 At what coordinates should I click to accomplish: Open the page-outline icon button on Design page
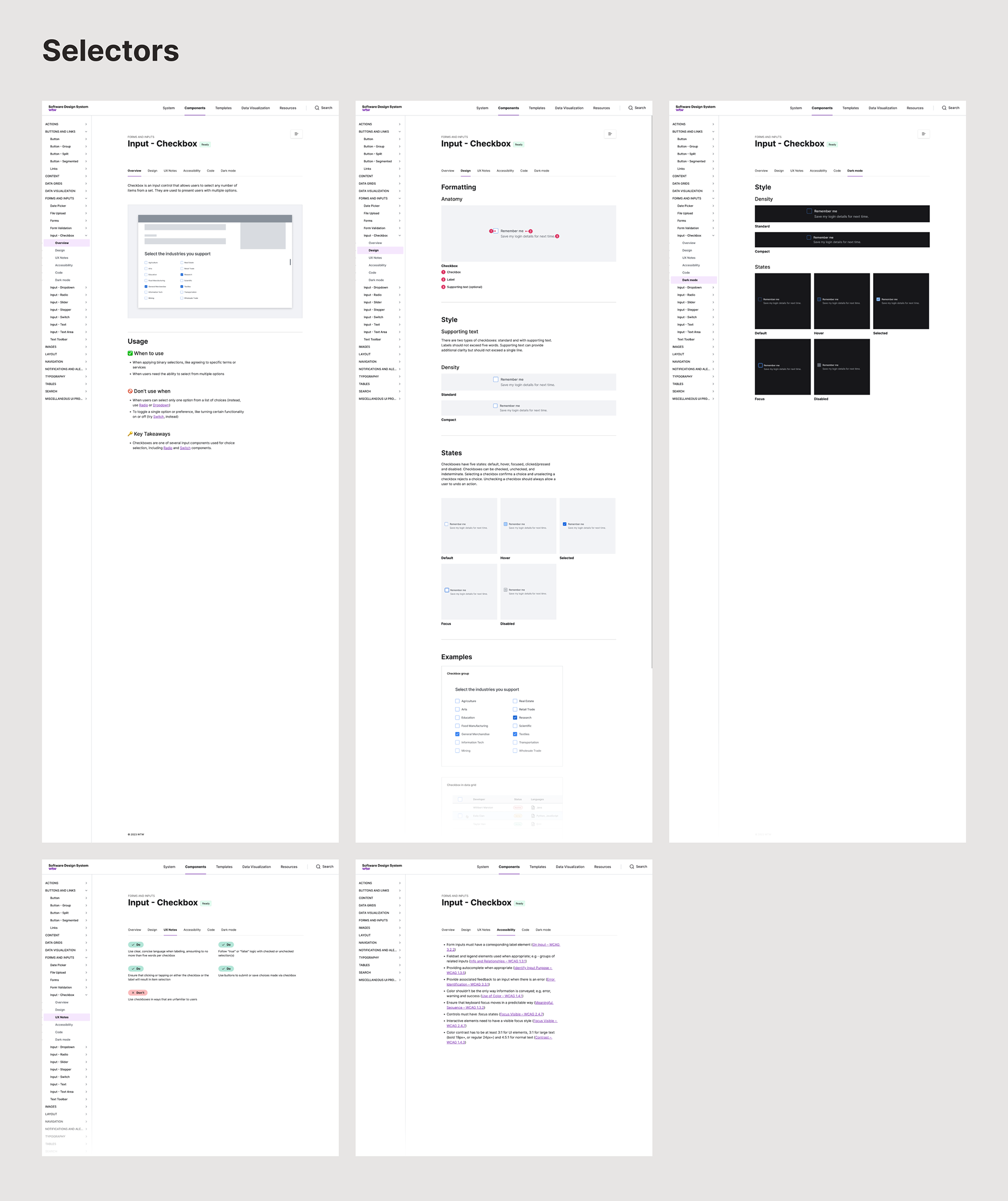click(610, 134)
